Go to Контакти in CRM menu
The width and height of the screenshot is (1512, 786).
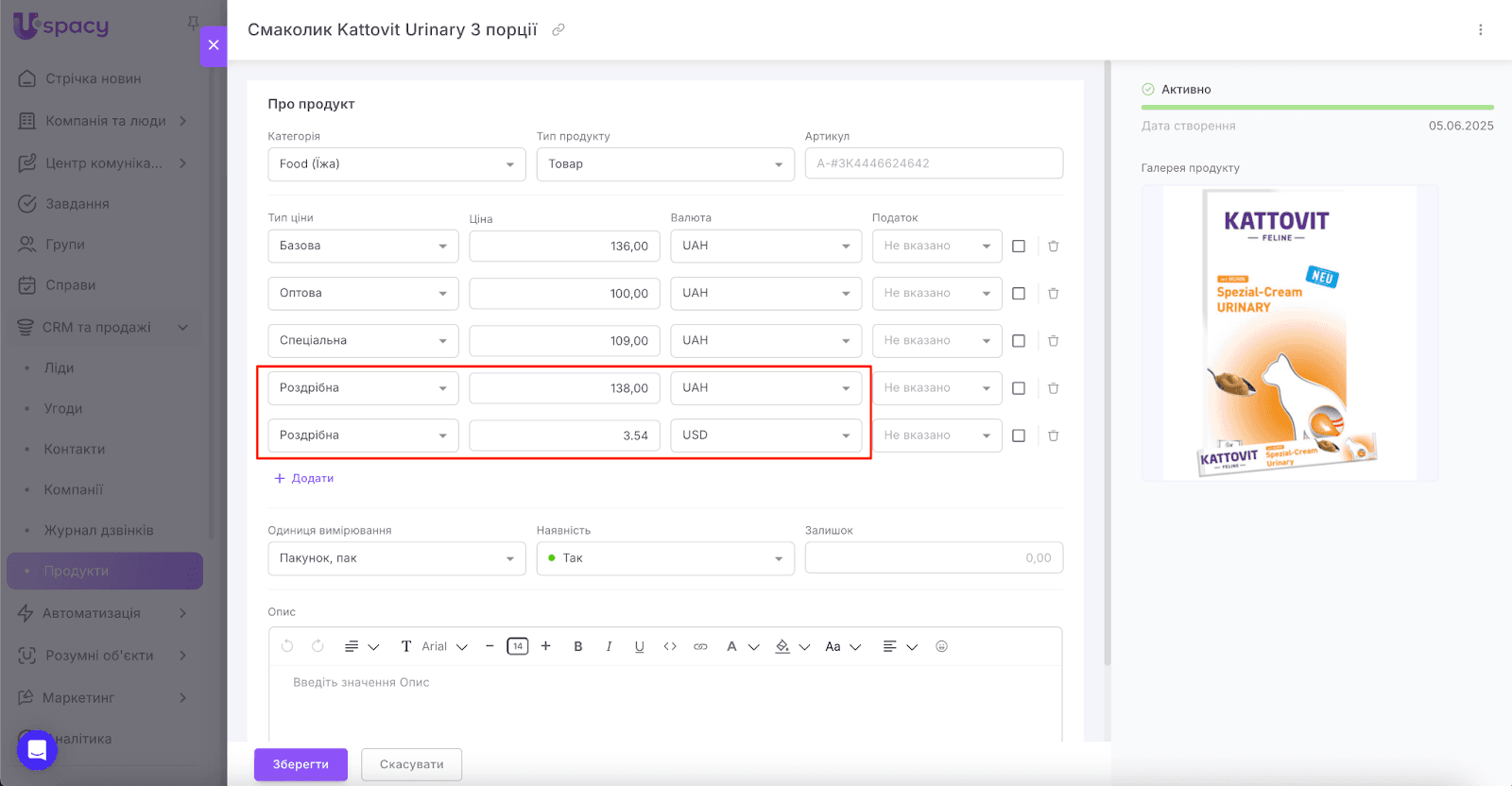click(75, 449)
